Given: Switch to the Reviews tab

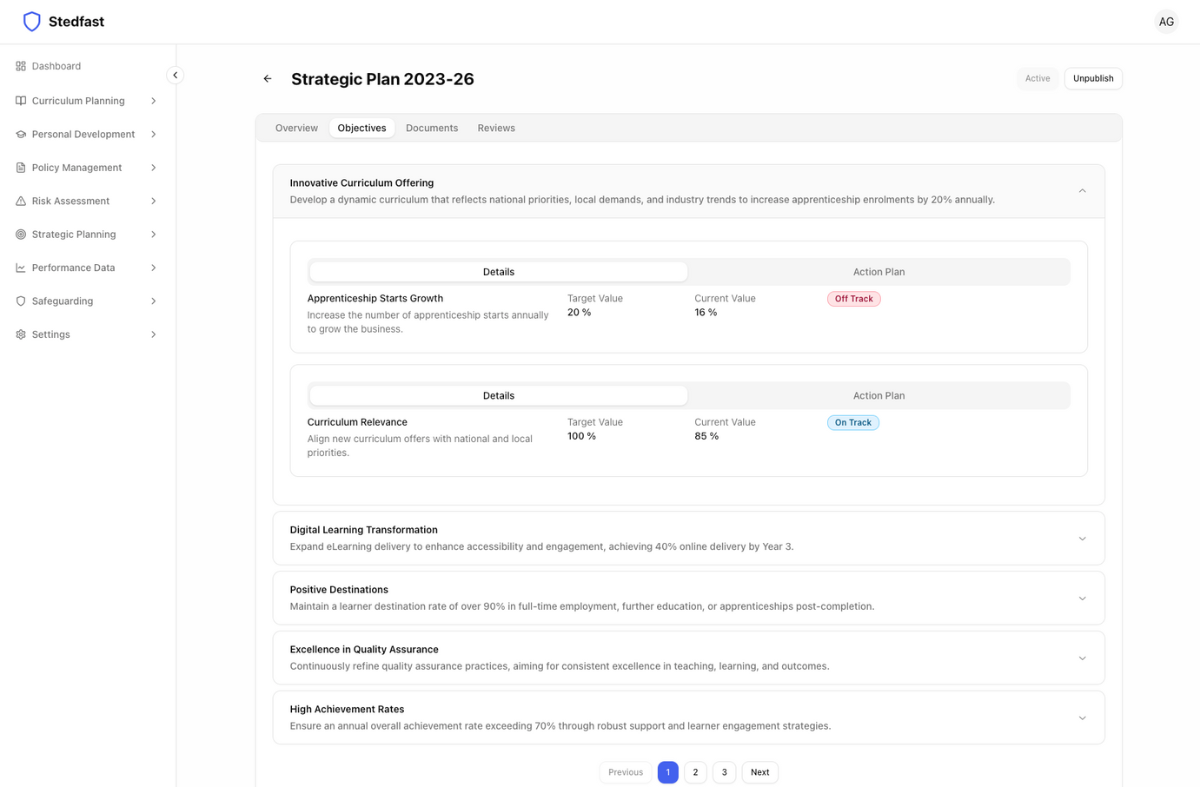Looking at the screenshot, I should [x=496, y=128].
